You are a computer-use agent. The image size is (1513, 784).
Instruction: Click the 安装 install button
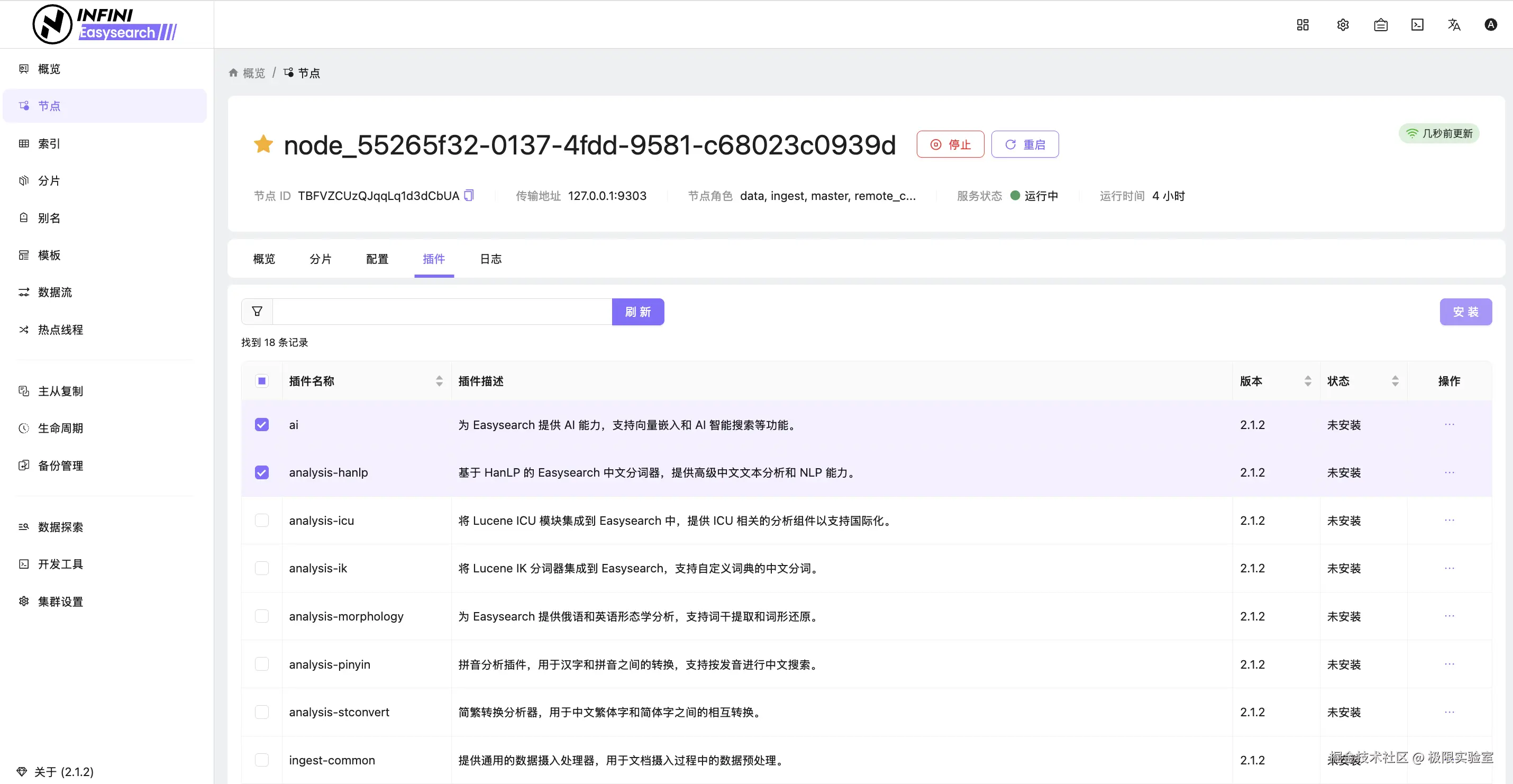coord(1465,312)
